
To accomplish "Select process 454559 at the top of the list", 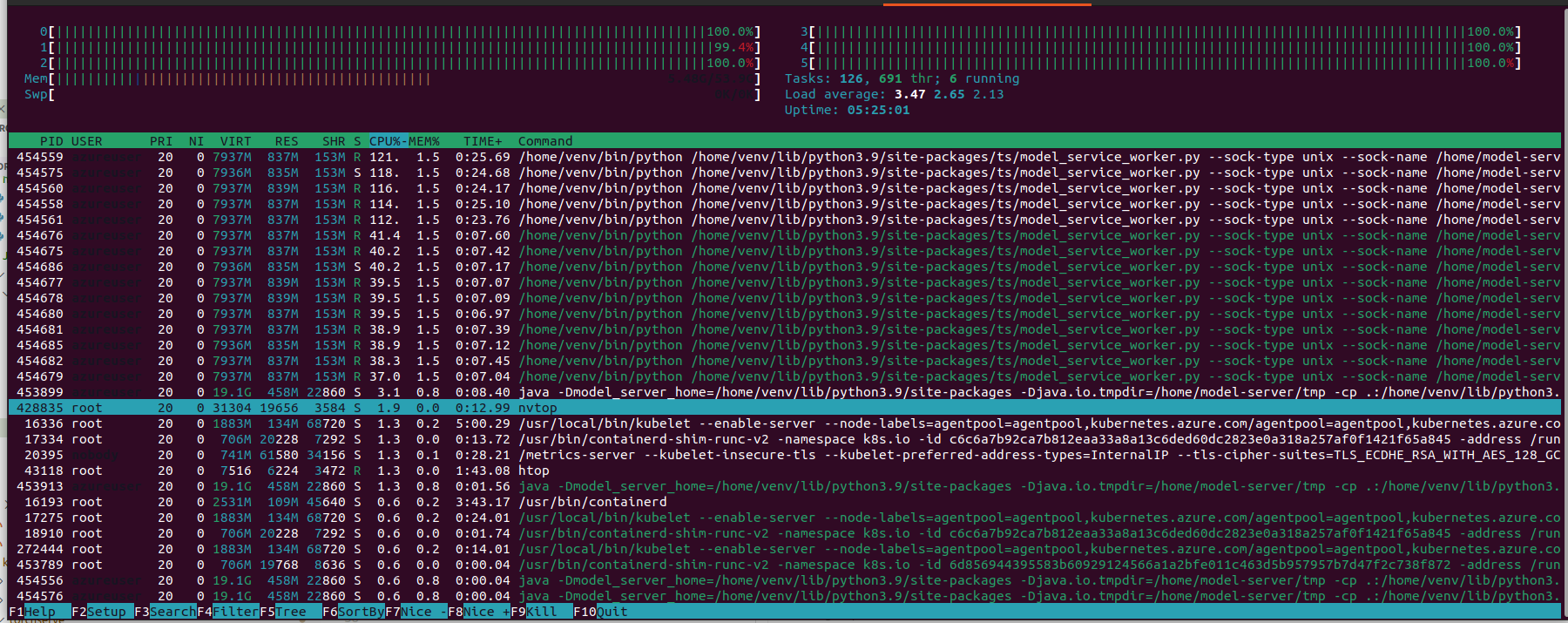I will [x=40, y=157].
